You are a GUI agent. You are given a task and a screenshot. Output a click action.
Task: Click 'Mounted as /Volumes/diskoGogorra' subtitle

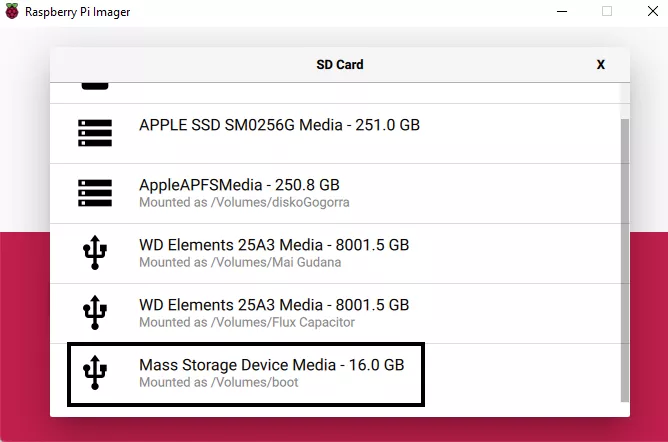244,202
